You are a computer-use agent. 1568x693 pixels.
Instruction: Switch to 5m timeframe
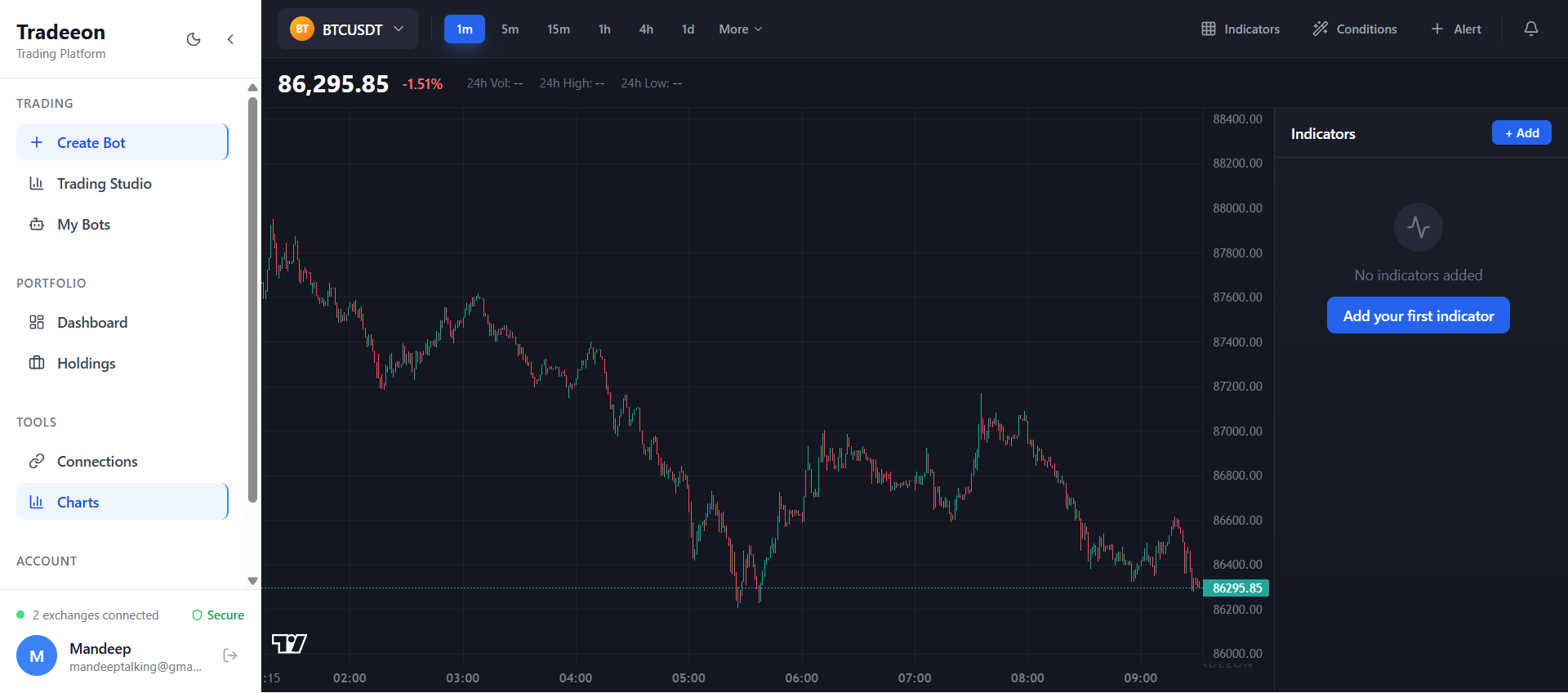pos(510,29)
